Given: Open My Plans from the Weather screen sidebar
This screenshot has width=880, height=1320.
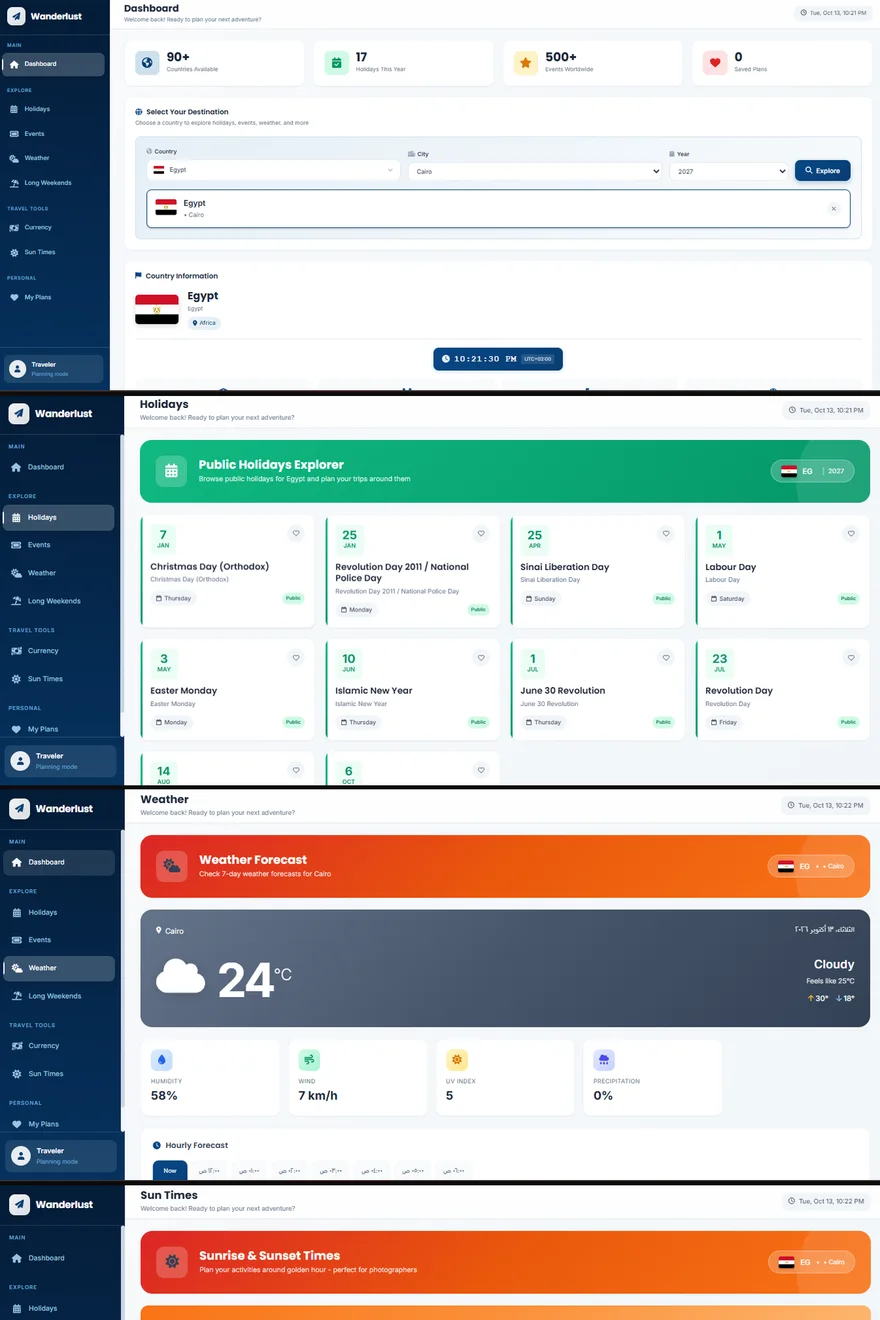Looking at the screenshot, I should [x=60, y=1124].
